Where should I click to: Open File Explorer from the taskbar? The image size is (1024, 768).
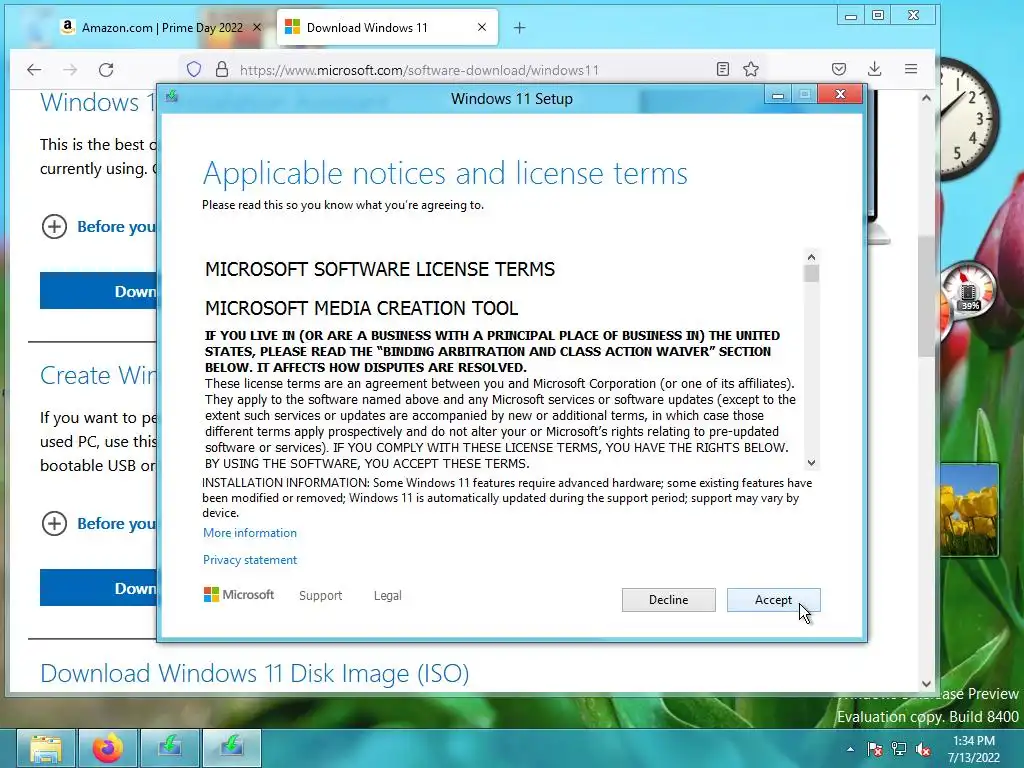click(45, 748)
